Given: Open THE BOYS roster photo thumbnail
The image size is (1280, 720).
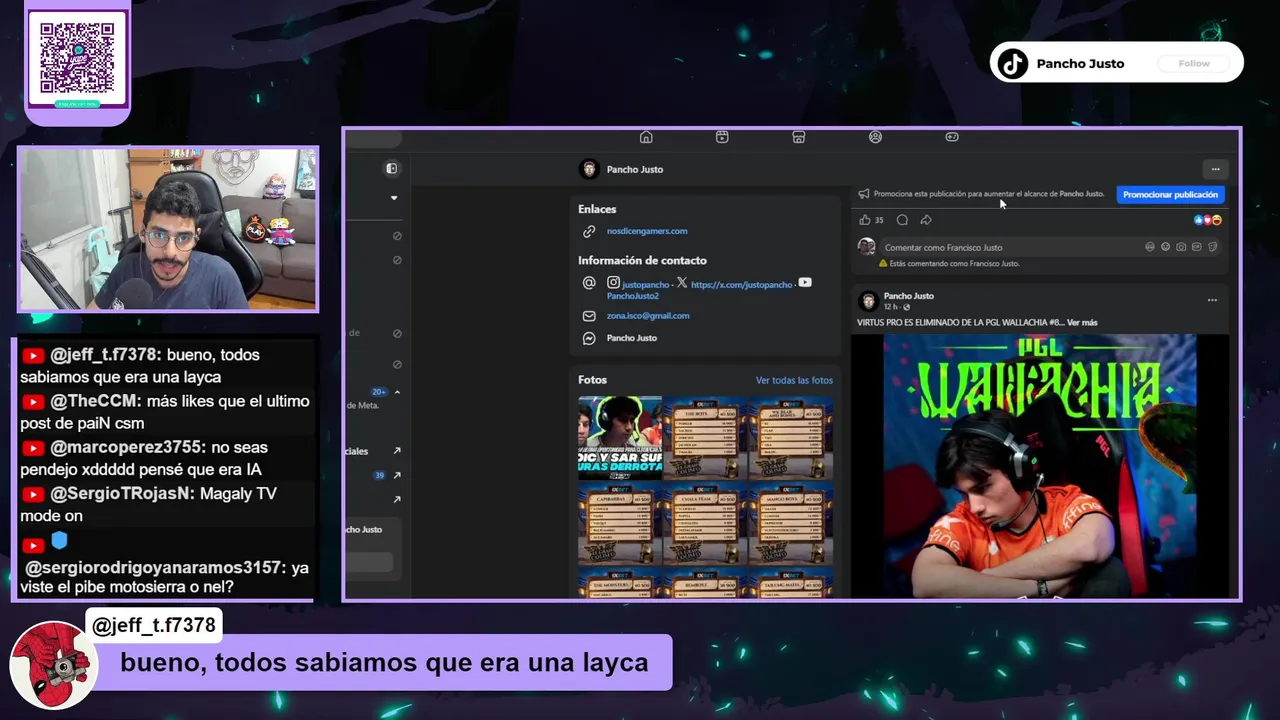Looking at the screenshot, I should click(706, 438).
